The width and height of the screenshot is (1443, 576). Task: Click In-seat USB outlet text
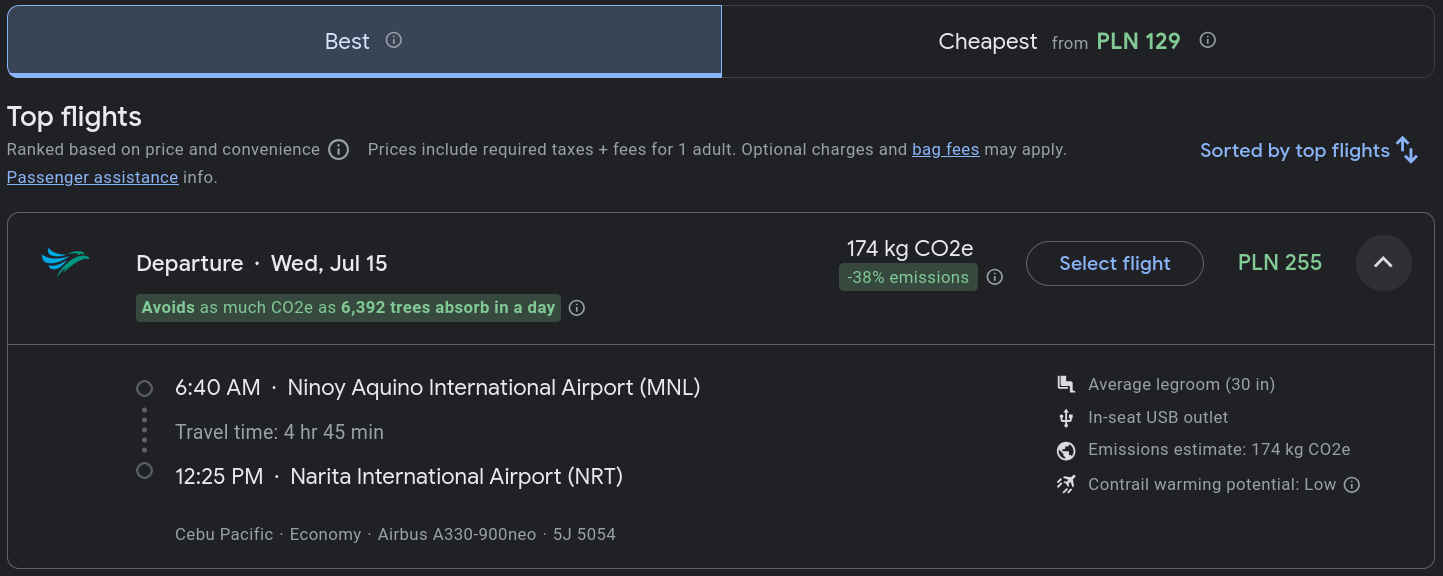[1158, 418]
